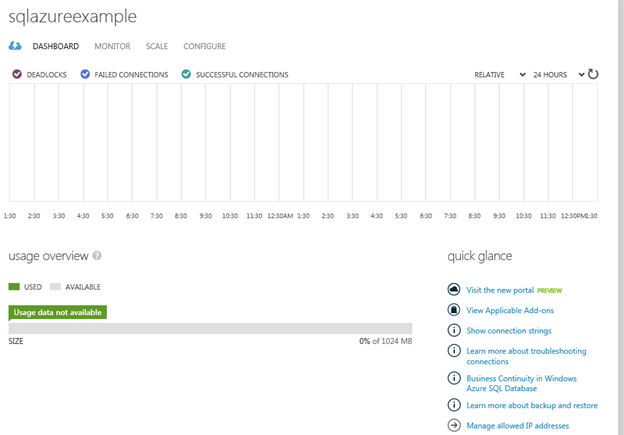This screenshot has width=624, height=435.
Task: Click info icon beside Business Continuity link
Action: pyautogui.click(x=454, y=378)
